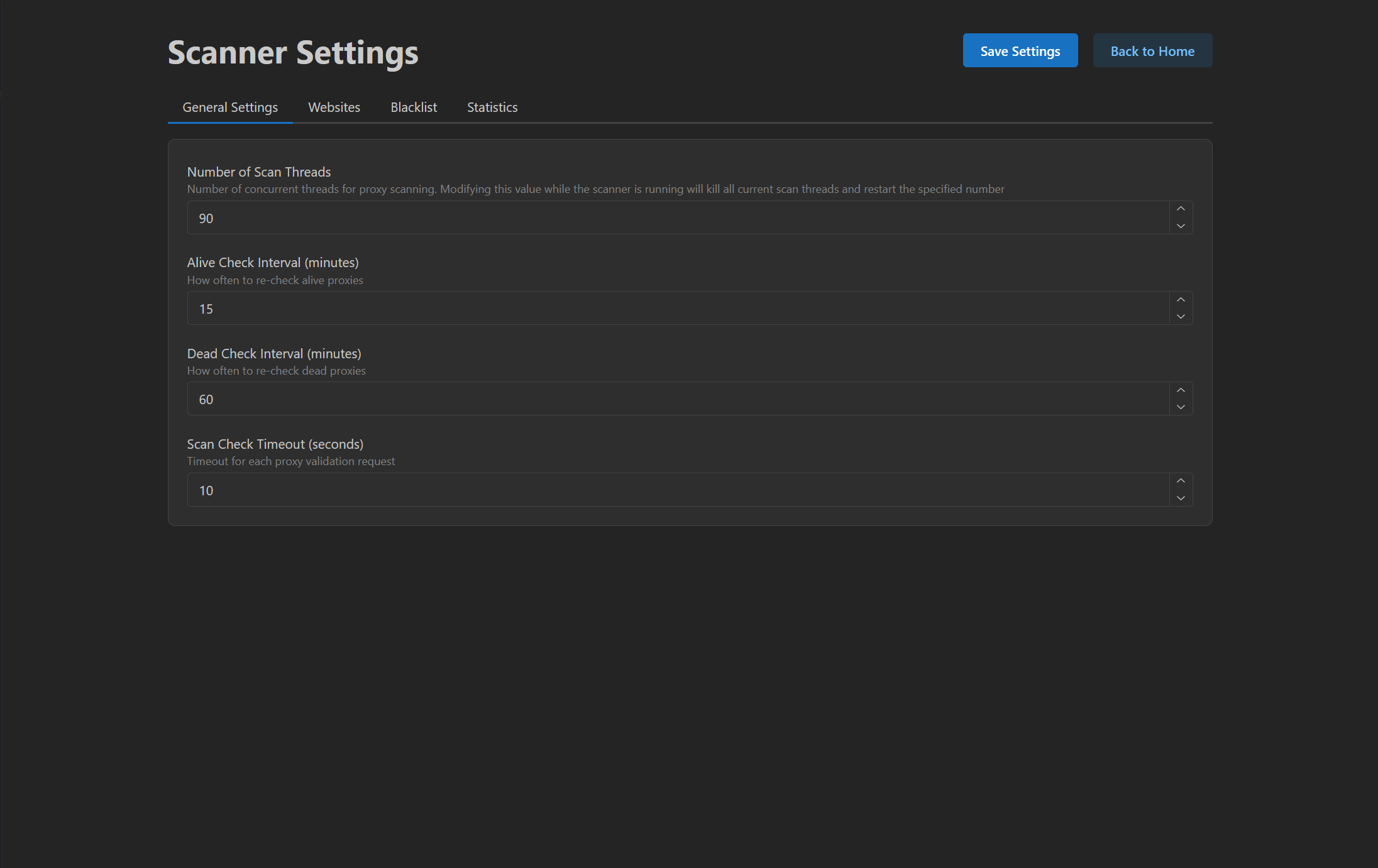Decrement the Number of Scan Threads value

tap(1181, 226)
